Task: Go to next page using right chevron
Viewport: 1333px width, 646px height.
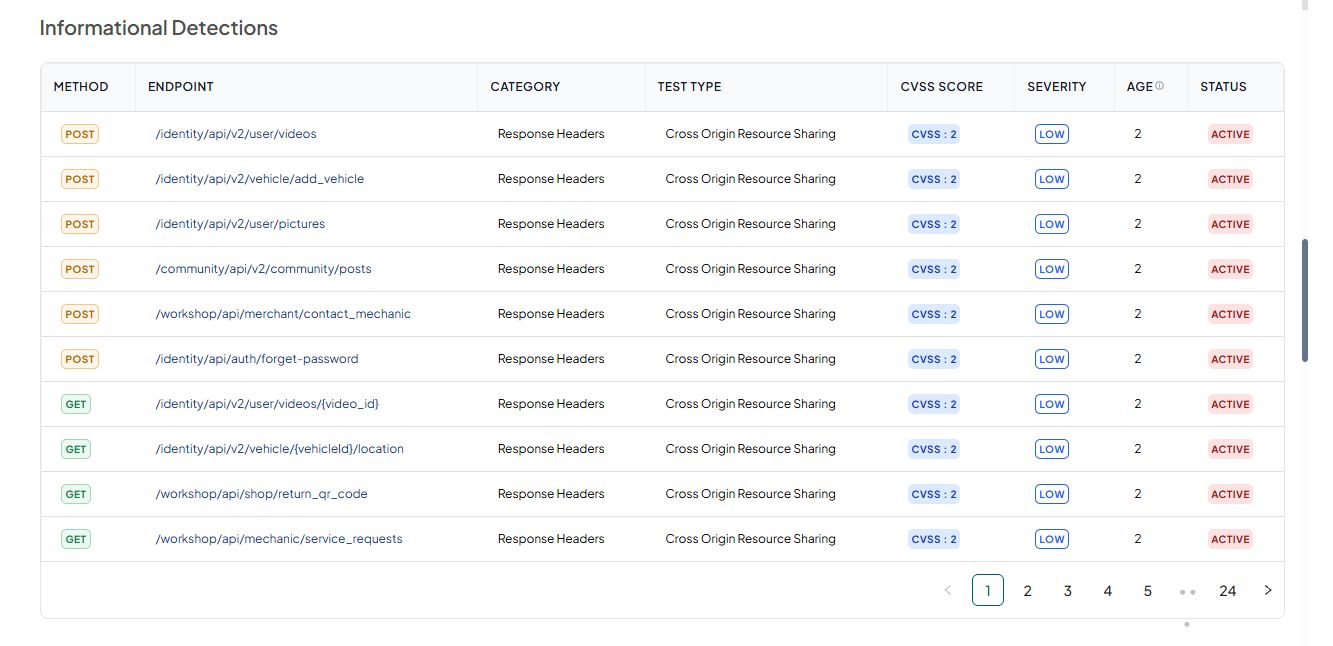Action: click(1268, 590)
